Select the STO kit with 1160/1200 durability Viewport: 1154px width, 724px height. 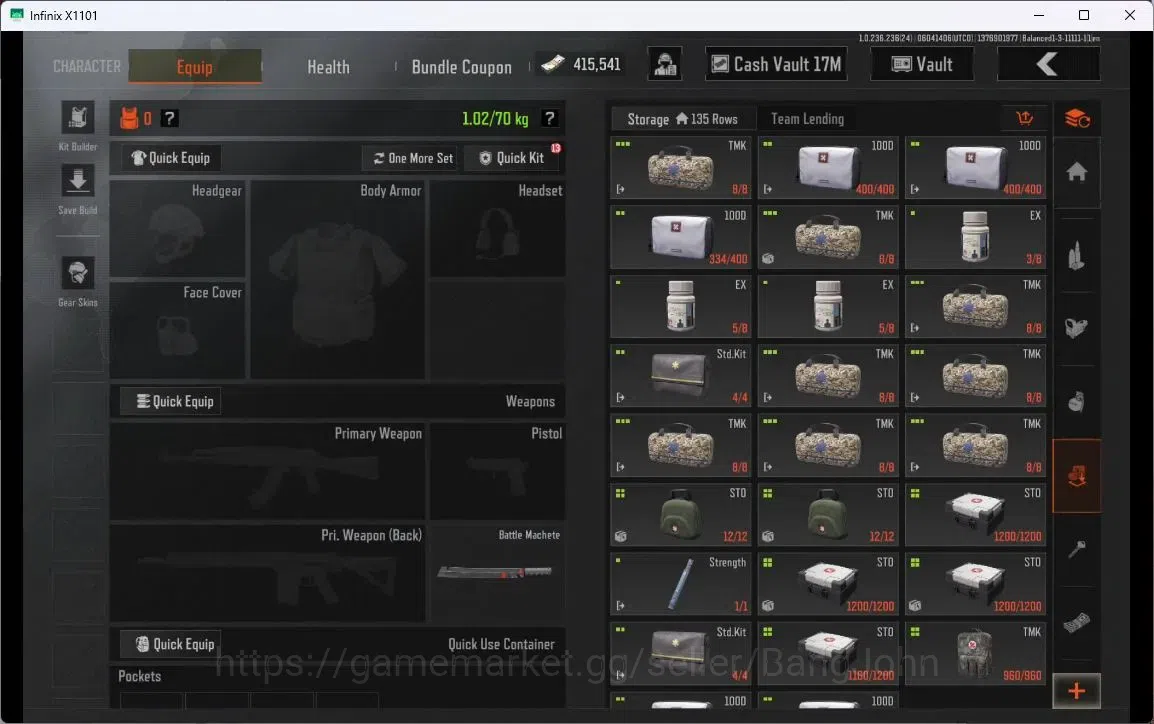point(828,653)
